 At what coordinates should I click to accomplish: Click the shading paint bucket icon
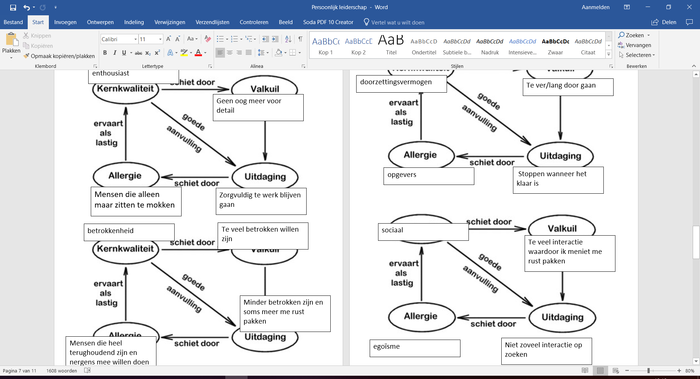(279, 53)
